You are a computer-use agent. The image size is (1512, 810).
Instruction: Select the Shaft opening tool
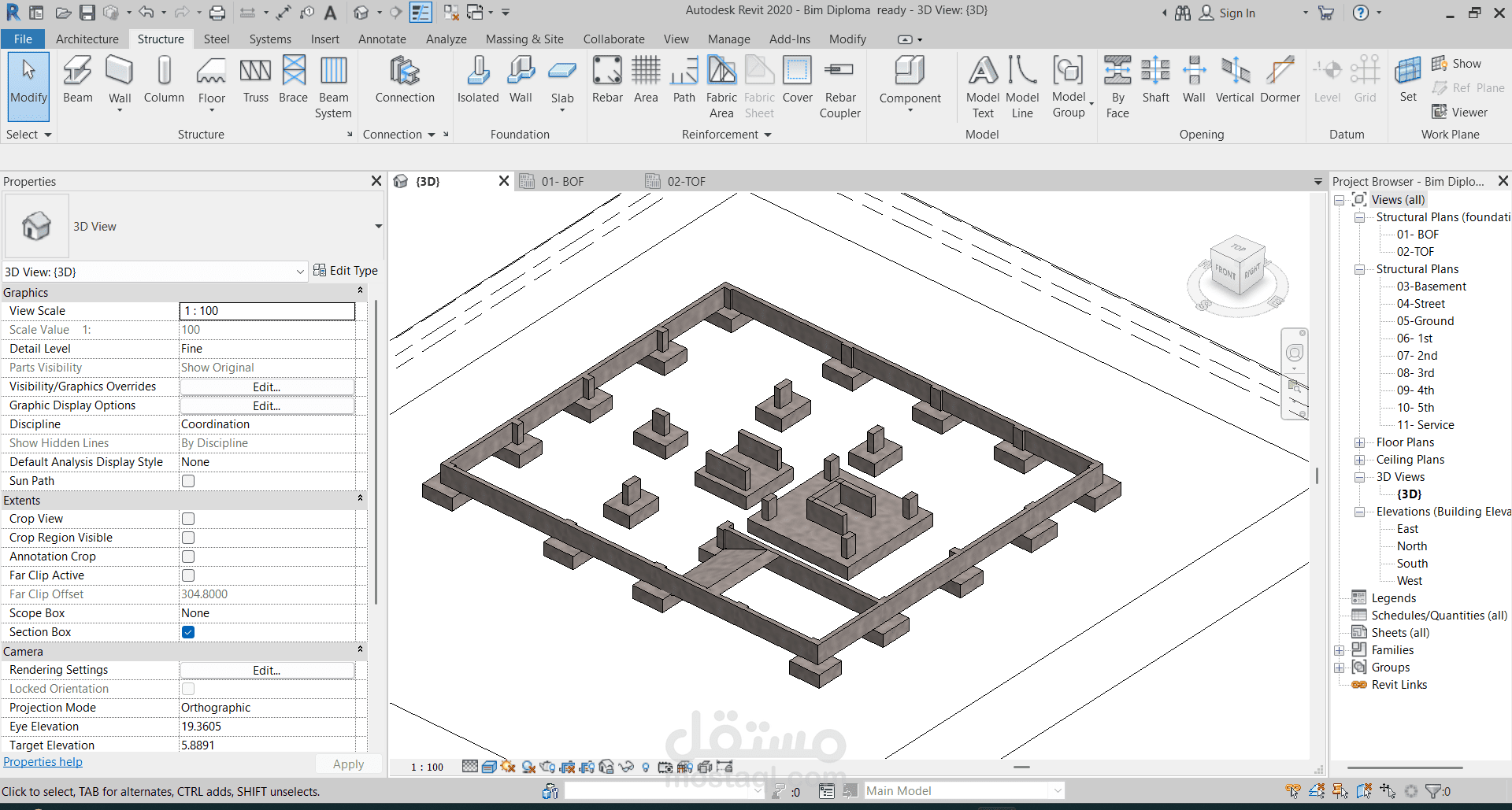point(1155,80)
